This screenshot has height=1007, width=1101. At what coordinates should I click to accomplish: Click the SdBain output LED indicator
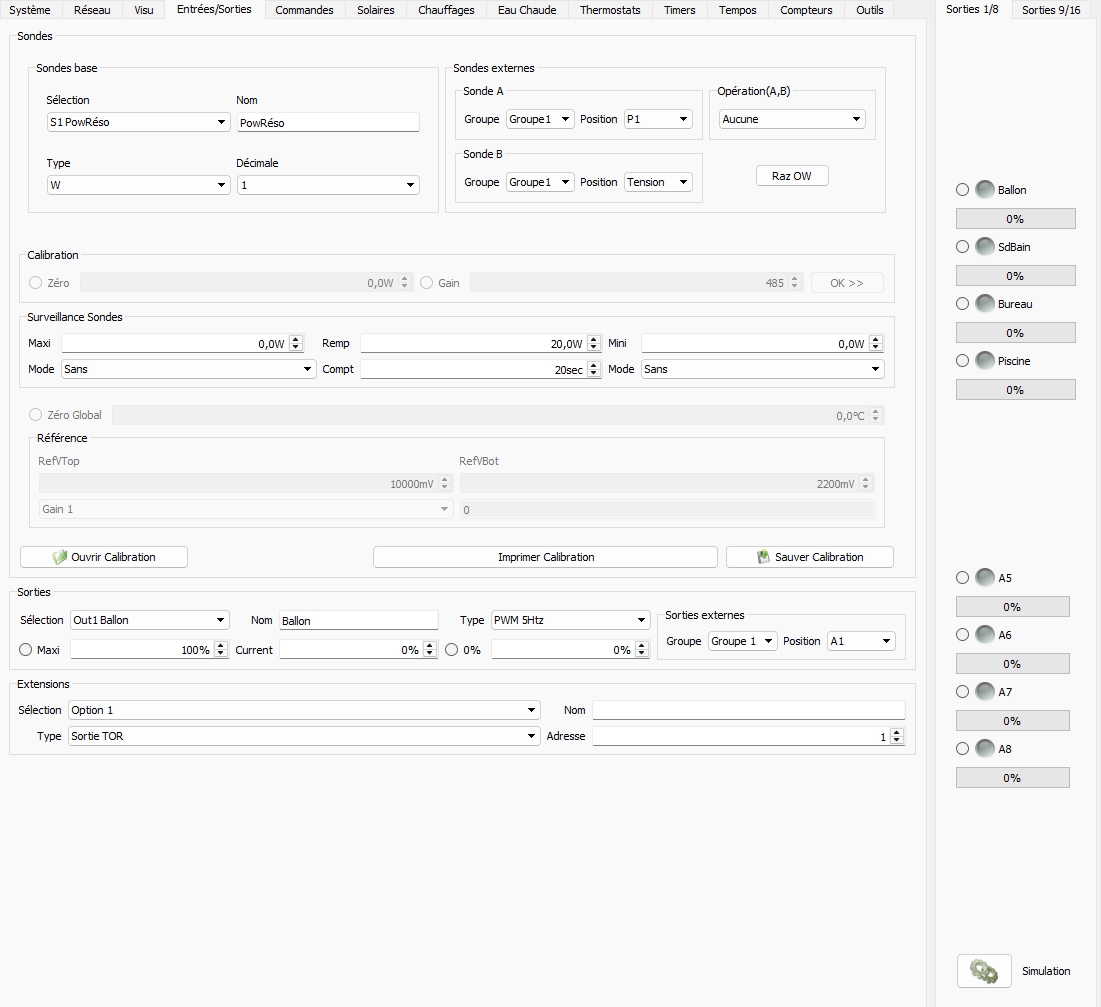tap(985, 247)
